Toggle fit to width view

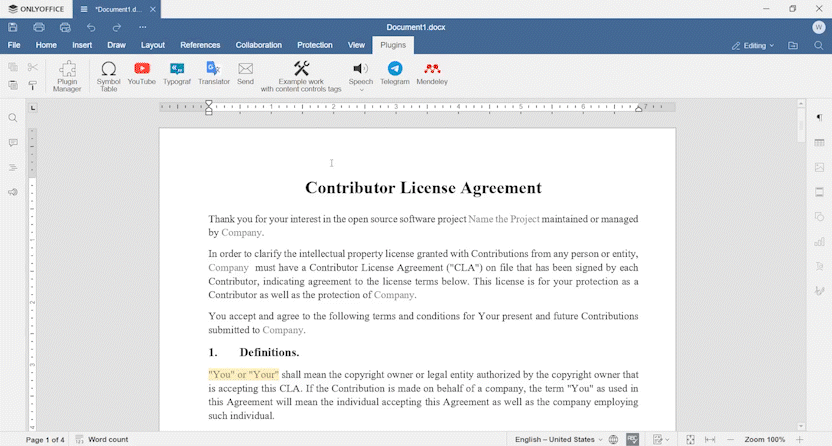click(x=710, y=439)
